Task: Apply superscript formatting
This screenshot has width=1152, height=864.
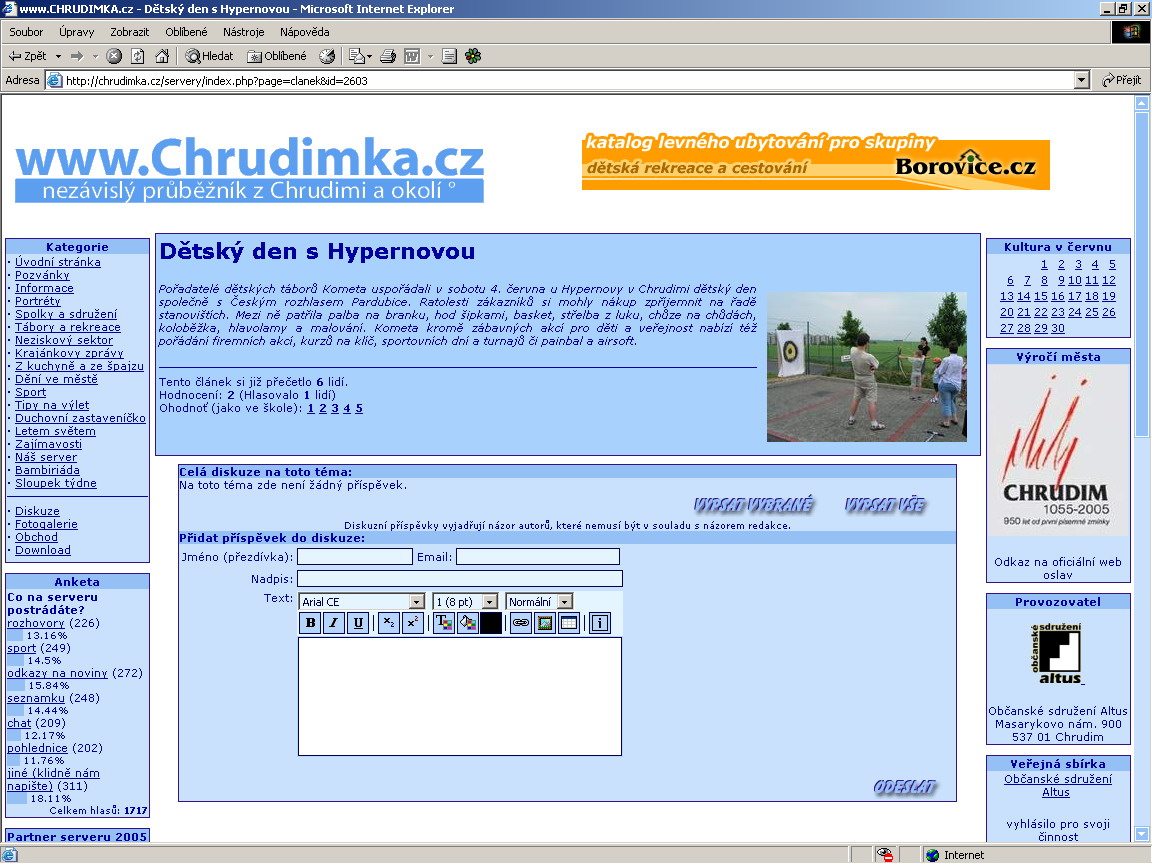Action: 413,623
